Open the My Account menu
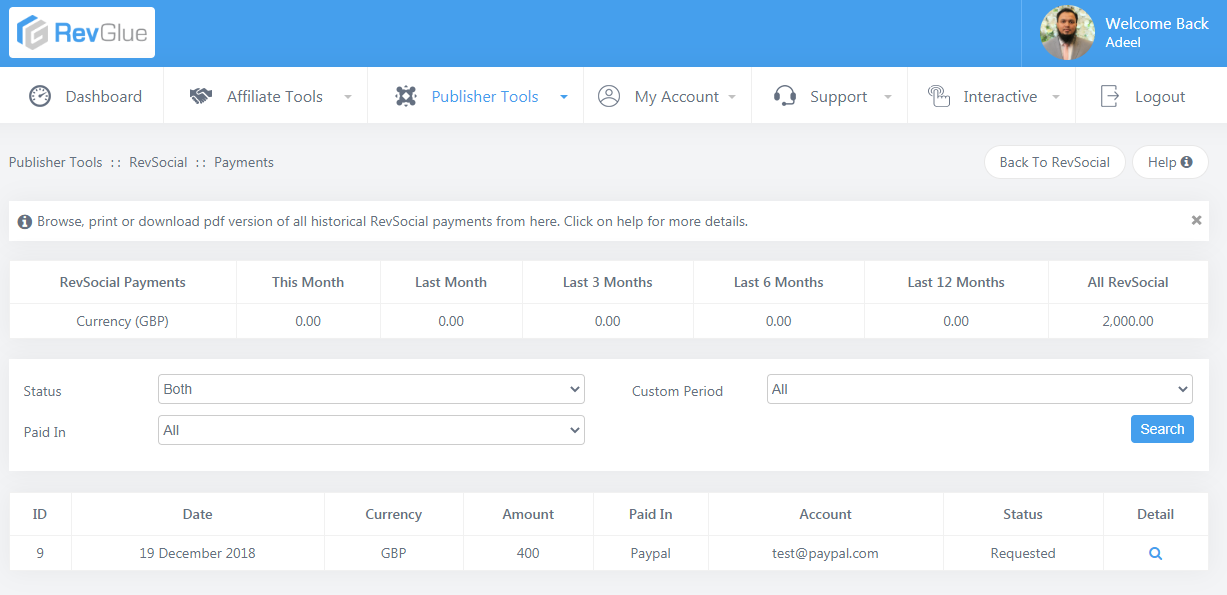The height and width of the screenshot is (595, 1227). click(x=668, y=96)
